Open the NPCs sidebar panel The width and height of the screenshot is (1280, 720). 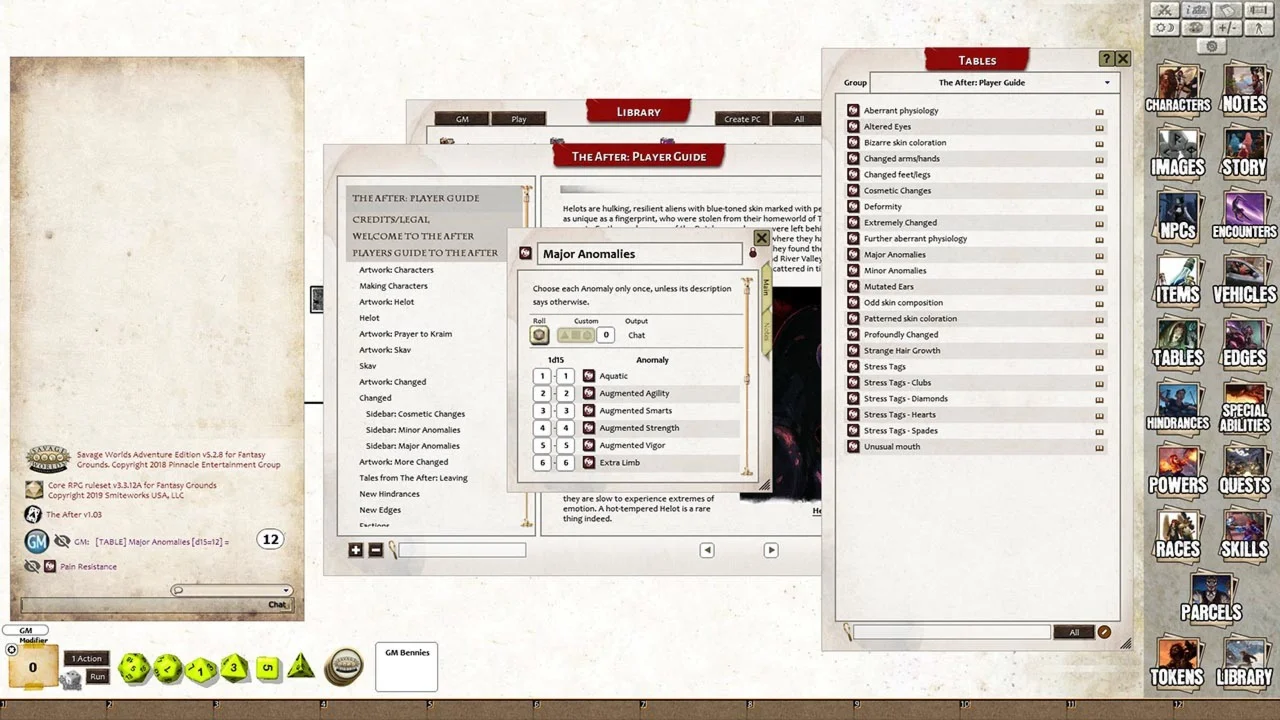[1178, 217]
